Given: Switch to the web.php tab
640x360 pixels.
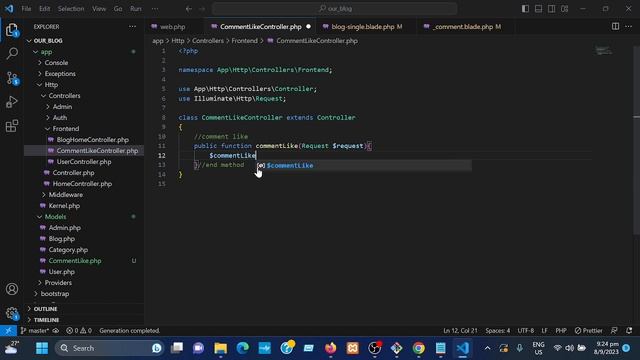Looking at the screenshot, I should pos(172,27).
